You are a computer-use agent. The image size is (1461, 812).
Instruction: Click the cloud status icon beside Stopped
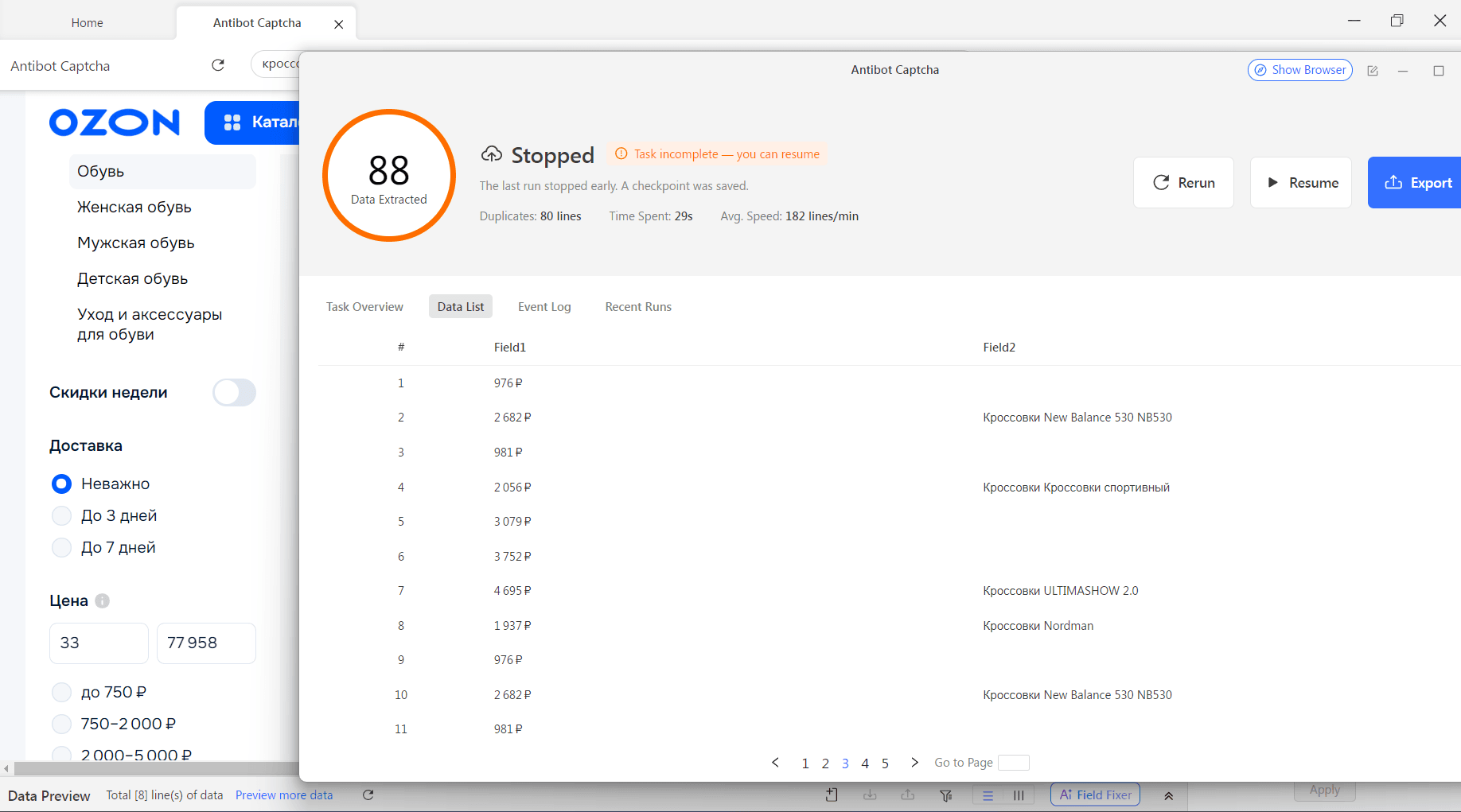coord(492,154)
